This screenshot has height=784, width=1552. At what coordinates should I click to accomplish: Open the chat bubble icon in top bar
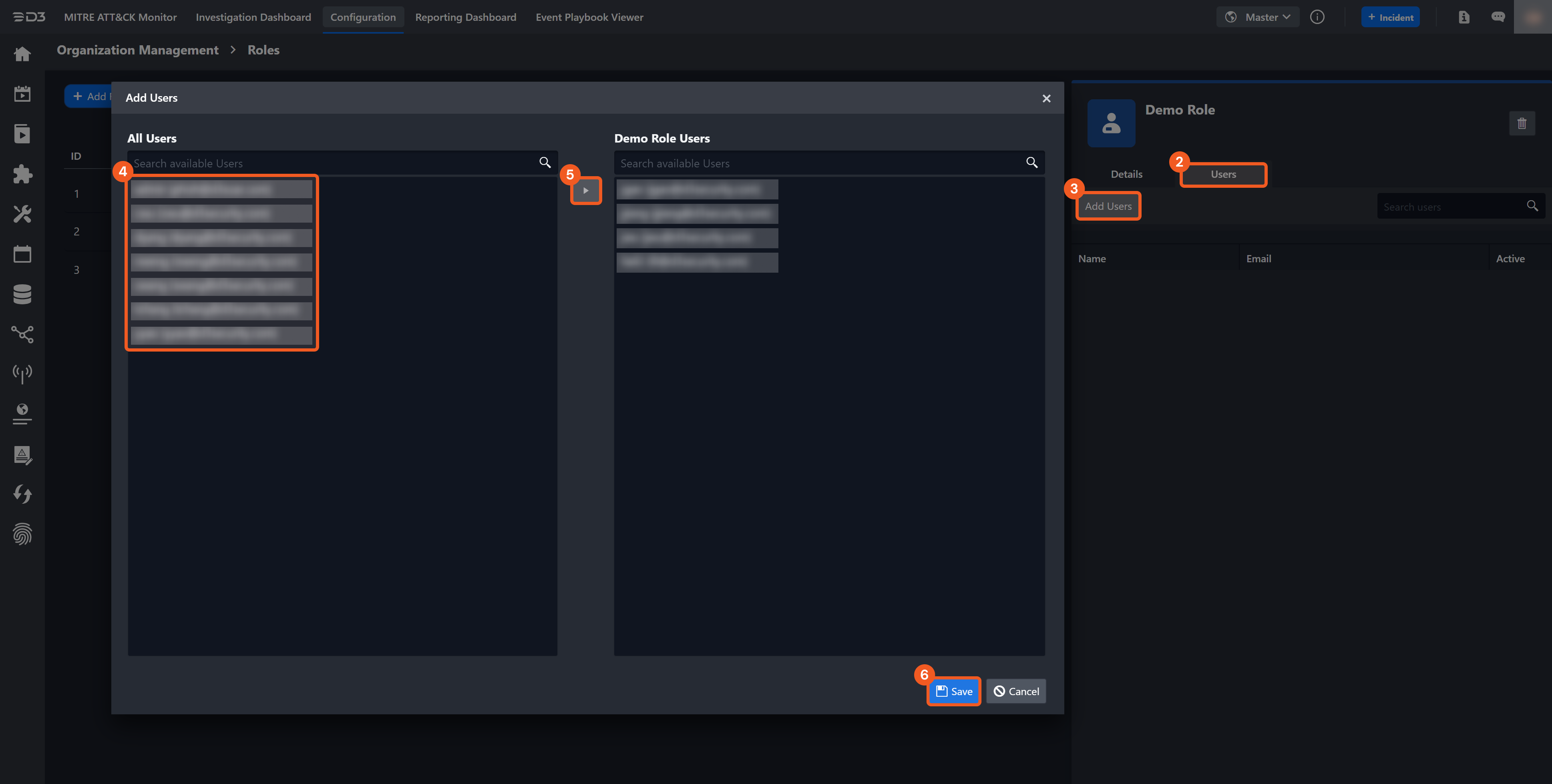1498,17
